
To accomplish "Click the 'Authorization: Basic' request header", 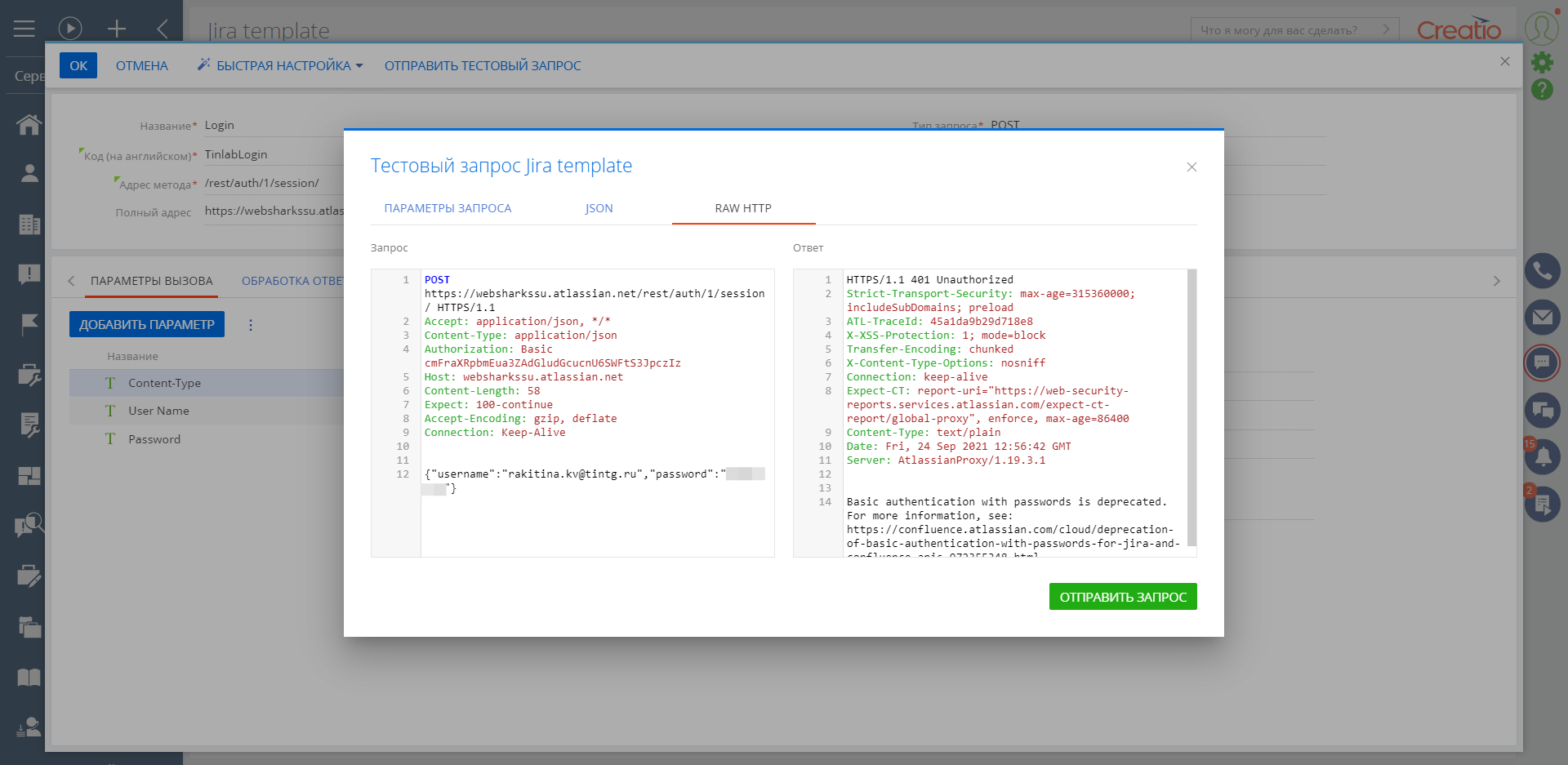I will 488,349.
